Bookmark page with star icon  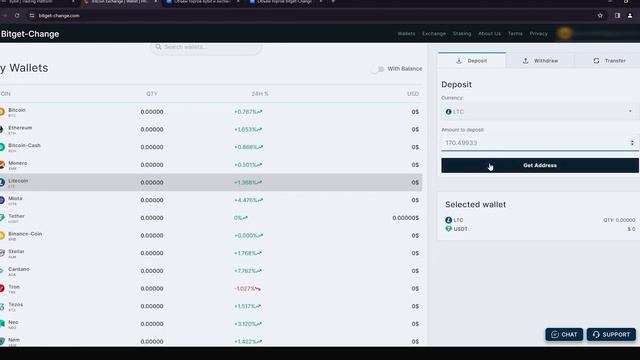point(600,16)
